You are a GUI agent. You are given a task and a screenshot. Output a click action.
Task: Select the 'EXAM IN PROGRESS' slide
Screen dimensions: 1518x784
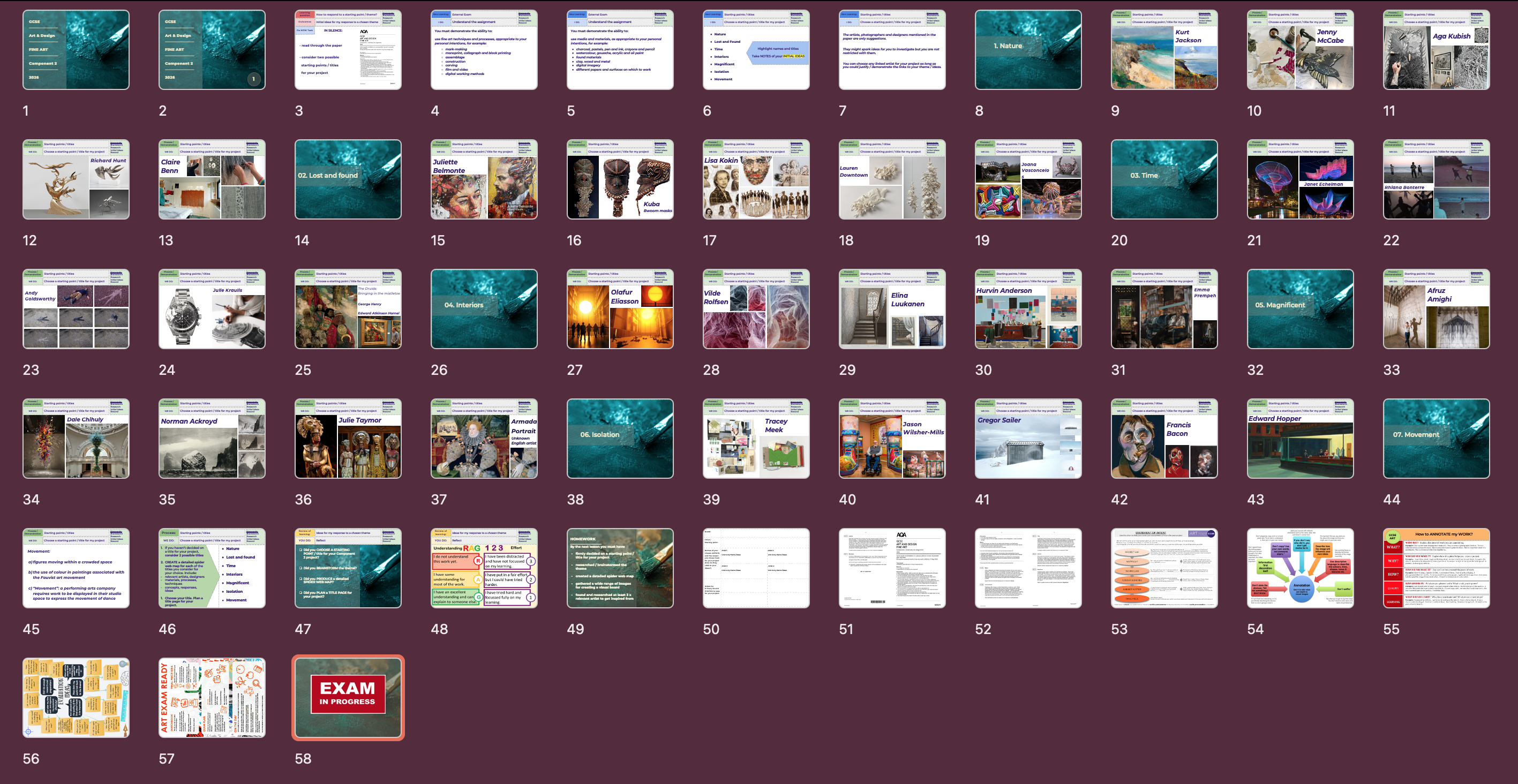pyautogui.click(x=348, y=698)
